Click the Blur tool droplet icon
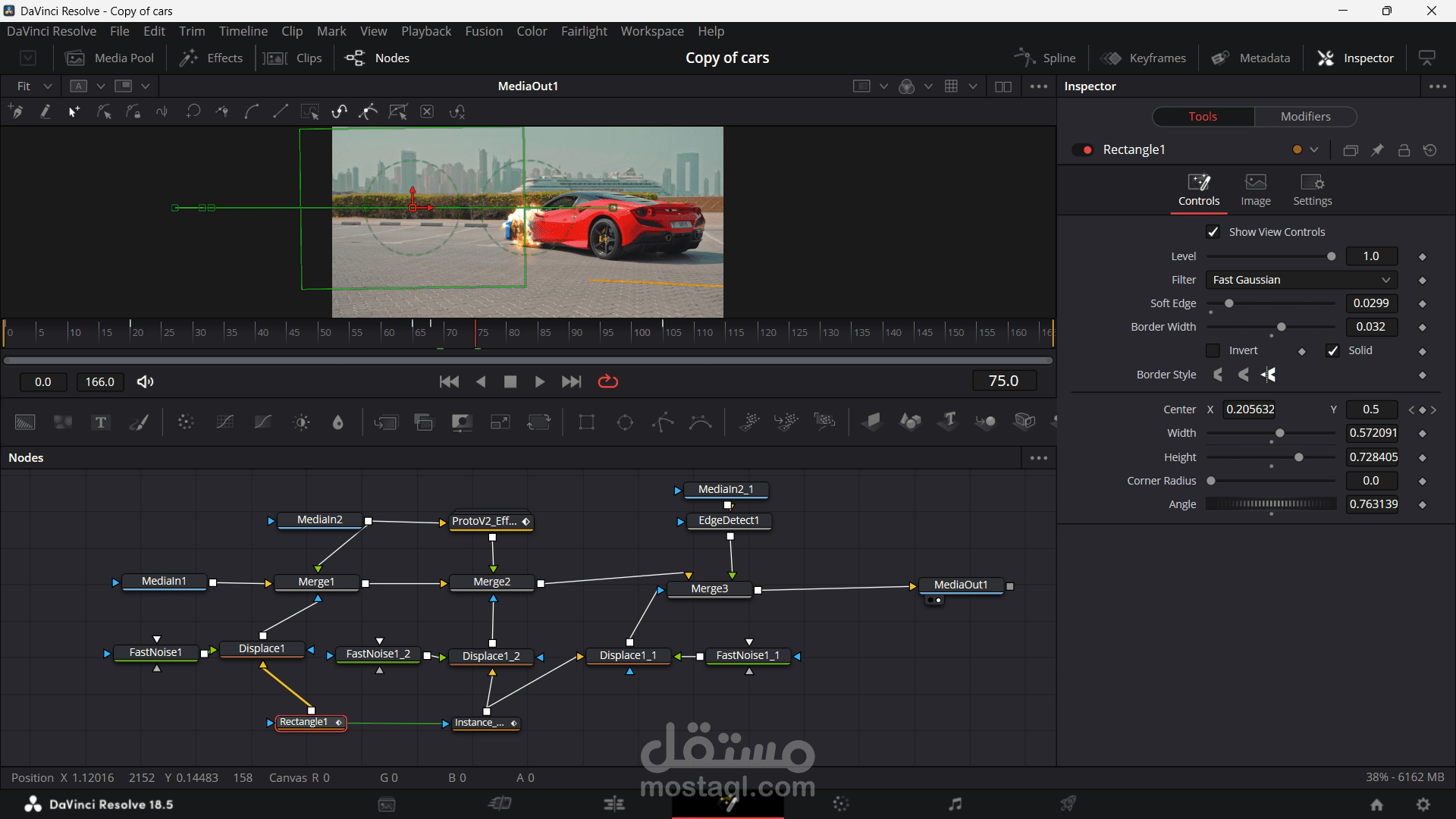Image resolution: width=1456 pixels, height=819 pixels. pyautogui.click(x=338, y=422)
